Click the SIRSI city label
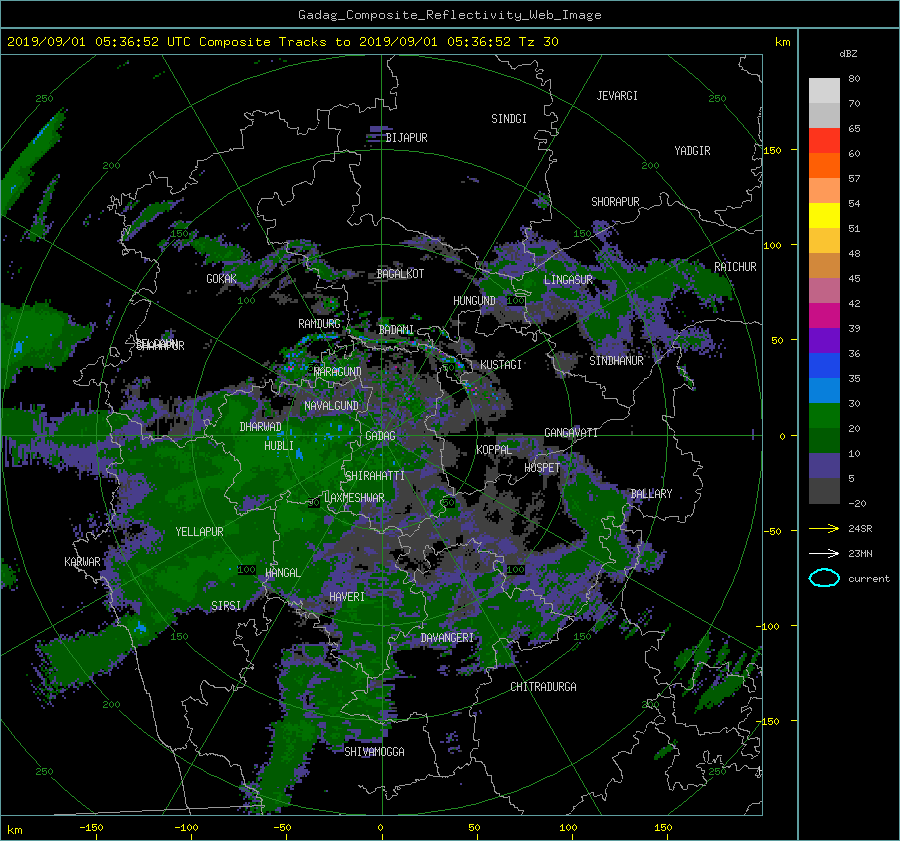900x841 pixels. pyautogui.click(x=226, y=606)
